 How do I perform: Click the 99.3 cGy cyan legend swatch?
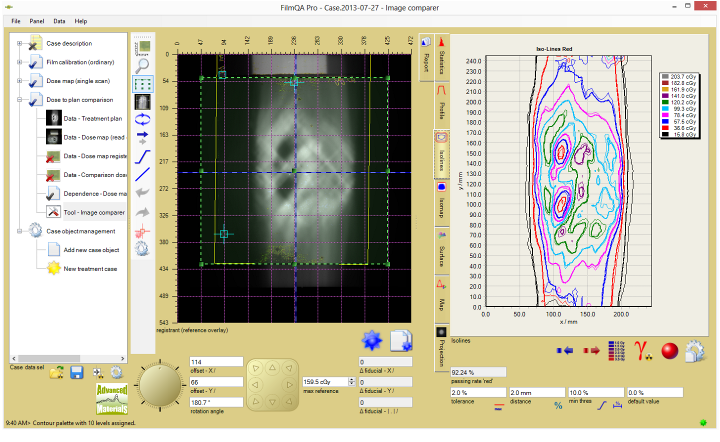[665, 109]
